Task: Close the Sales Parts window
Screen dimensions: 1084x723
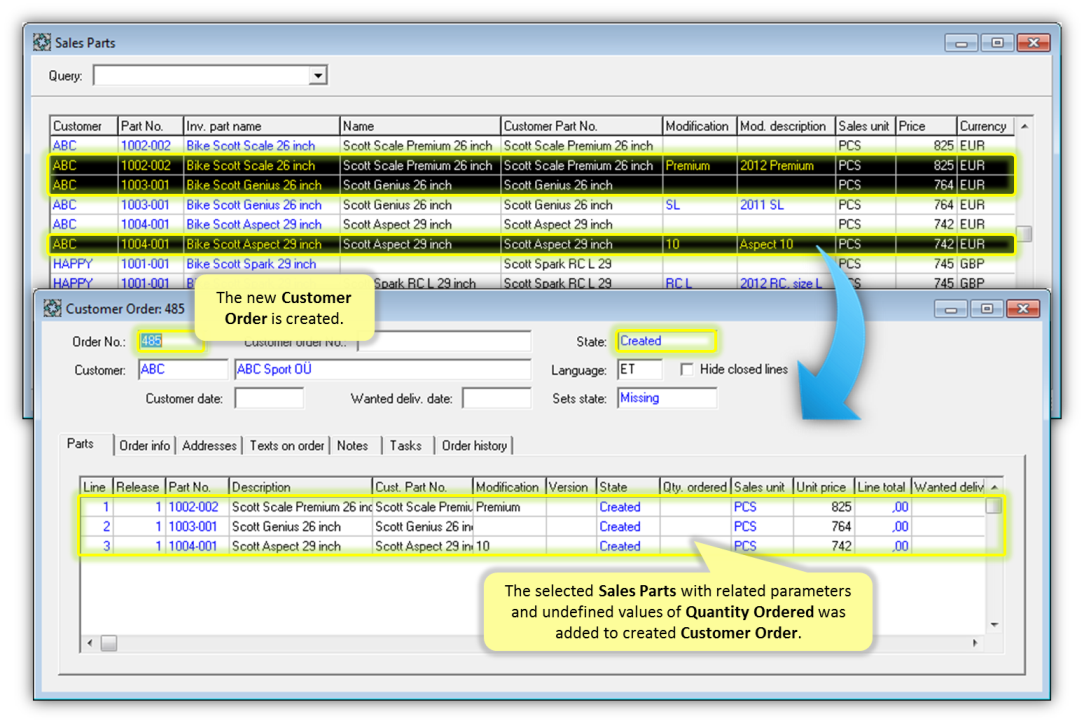Action: point(1034,43)
